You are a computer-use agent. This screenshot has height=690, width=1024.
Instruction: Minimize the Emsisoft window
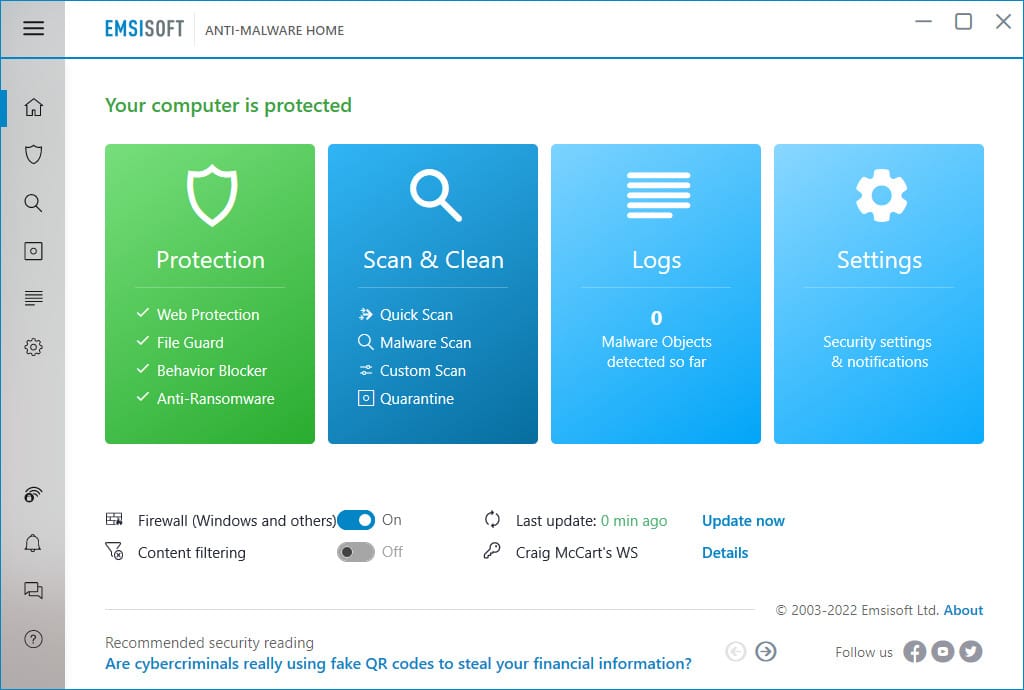tap(923, 22)
